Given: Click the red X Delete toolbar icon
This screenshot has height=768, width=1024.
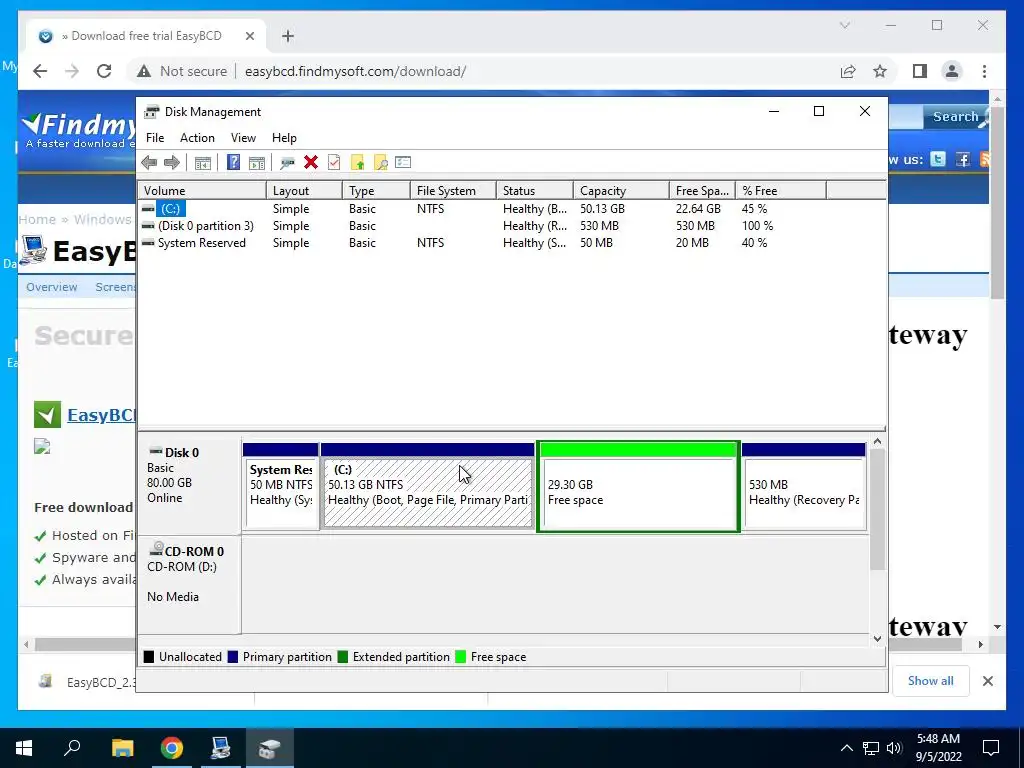Looking at the screenshot, I should tap(311, 163).
